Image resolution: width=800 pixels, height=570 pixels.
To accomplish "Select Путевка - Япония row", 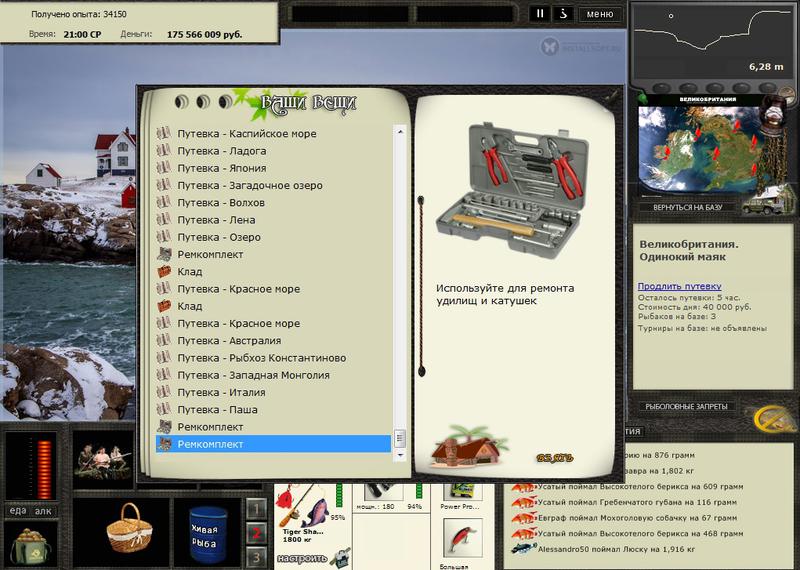I will [273, 168].
